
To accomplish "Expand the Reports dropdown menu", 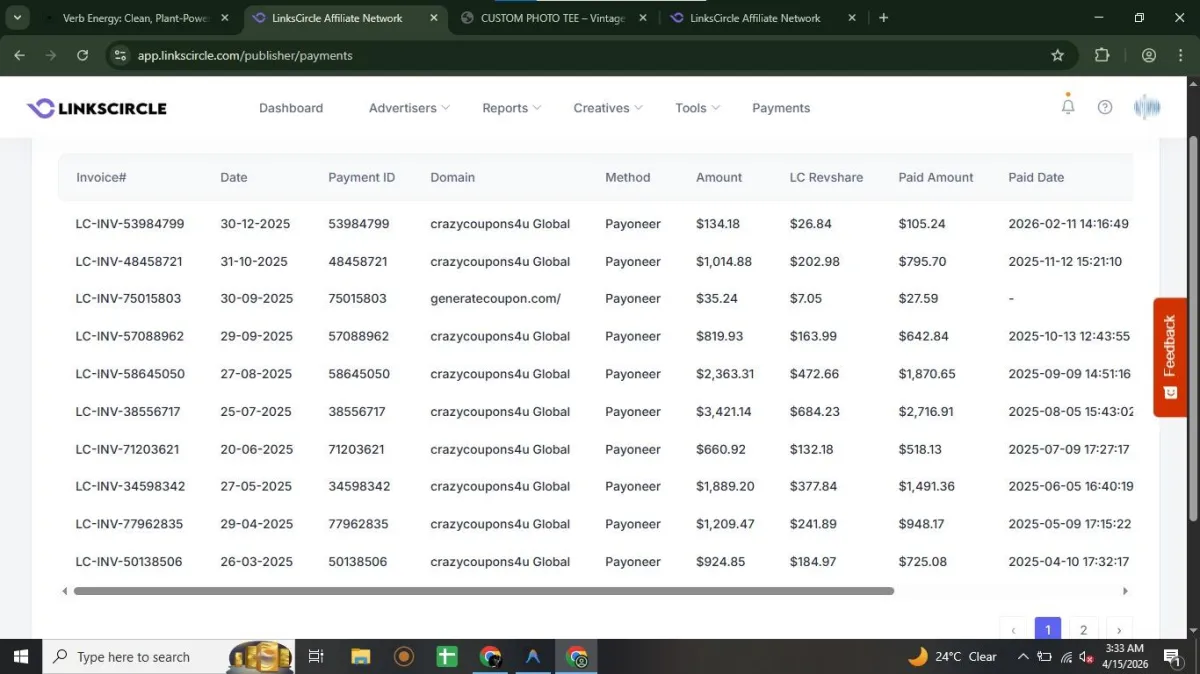I will click(511, 108).
